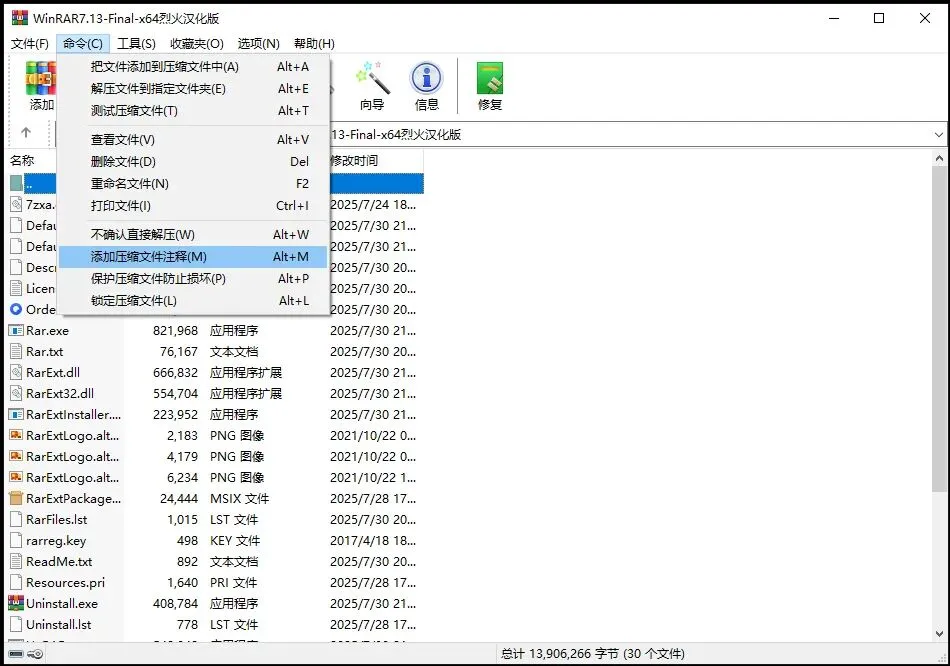Click the Resources.pri file icon

tap(16, 582)
